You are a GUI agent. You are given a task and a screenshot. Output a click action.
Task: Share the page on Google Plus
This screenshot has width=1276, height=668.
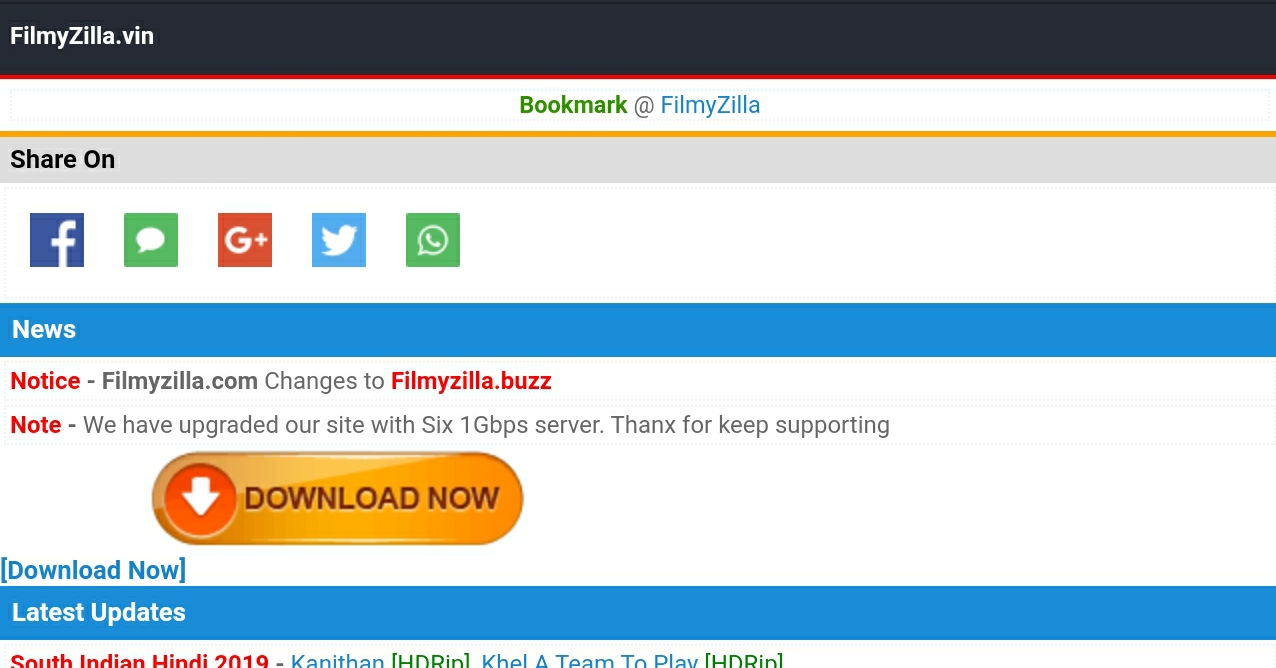tap(245, 240)
